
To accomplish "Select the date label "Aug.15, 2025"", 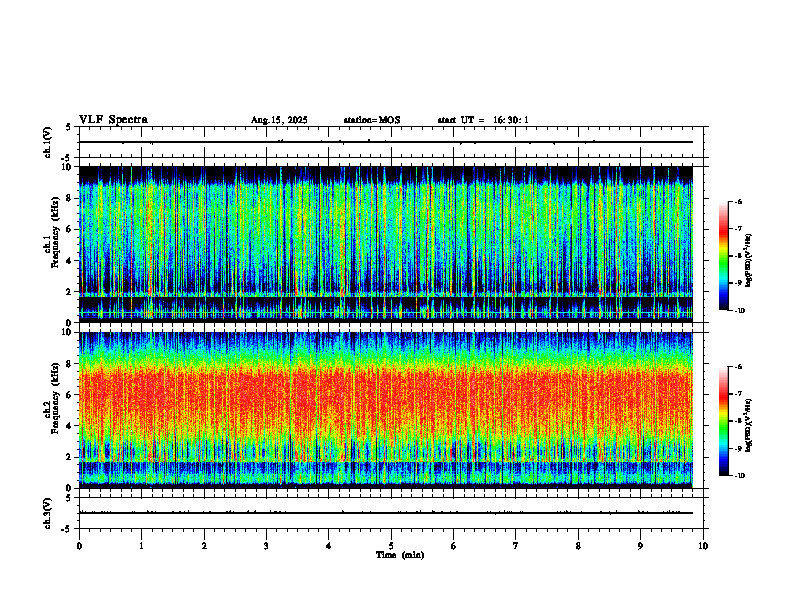I will pyautogui.click(x=279, y=120).
